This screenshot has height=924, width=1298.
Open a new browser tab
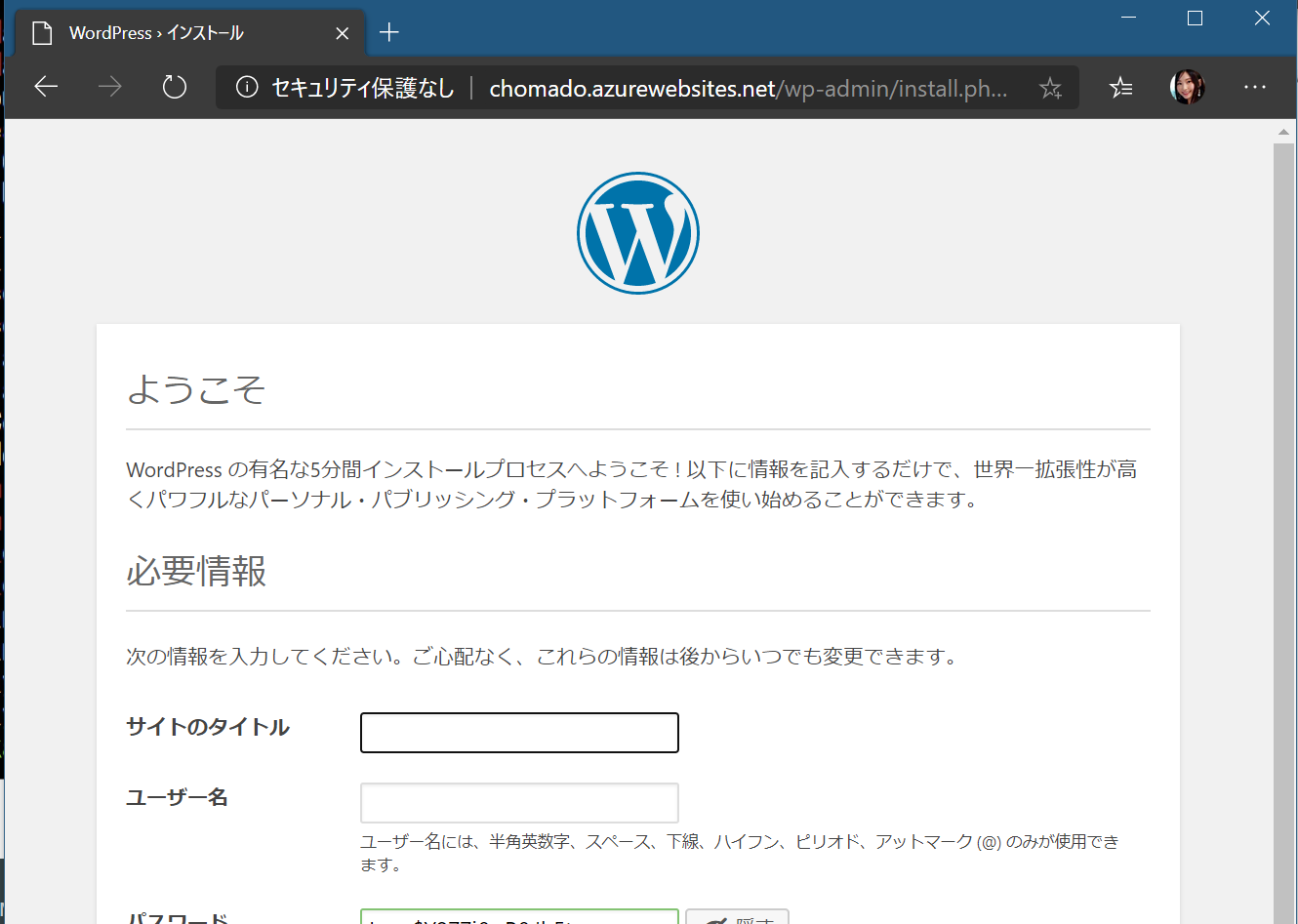pos(389,32)
